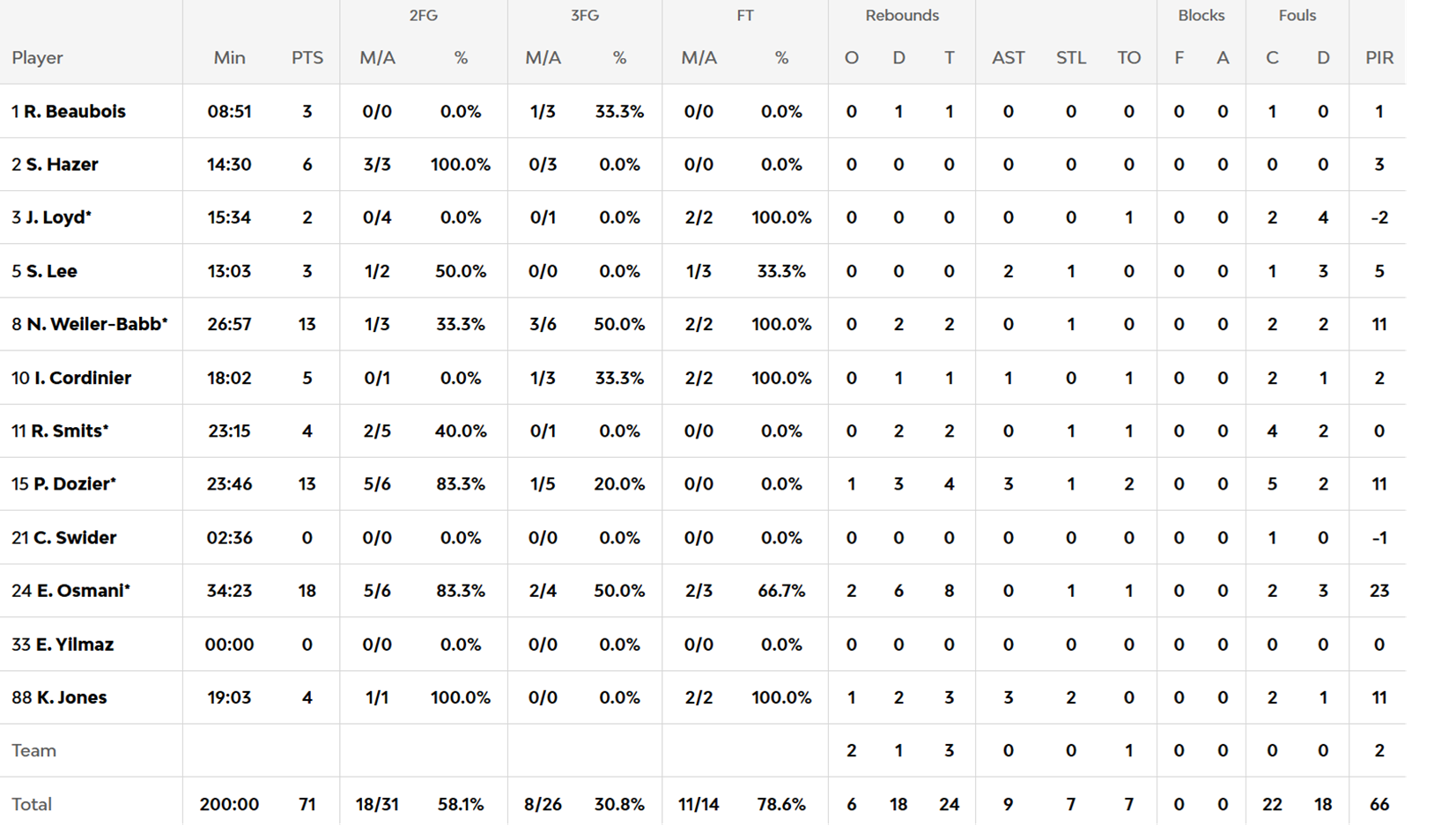Select S. Hazer in the player list

click(62, 165)
